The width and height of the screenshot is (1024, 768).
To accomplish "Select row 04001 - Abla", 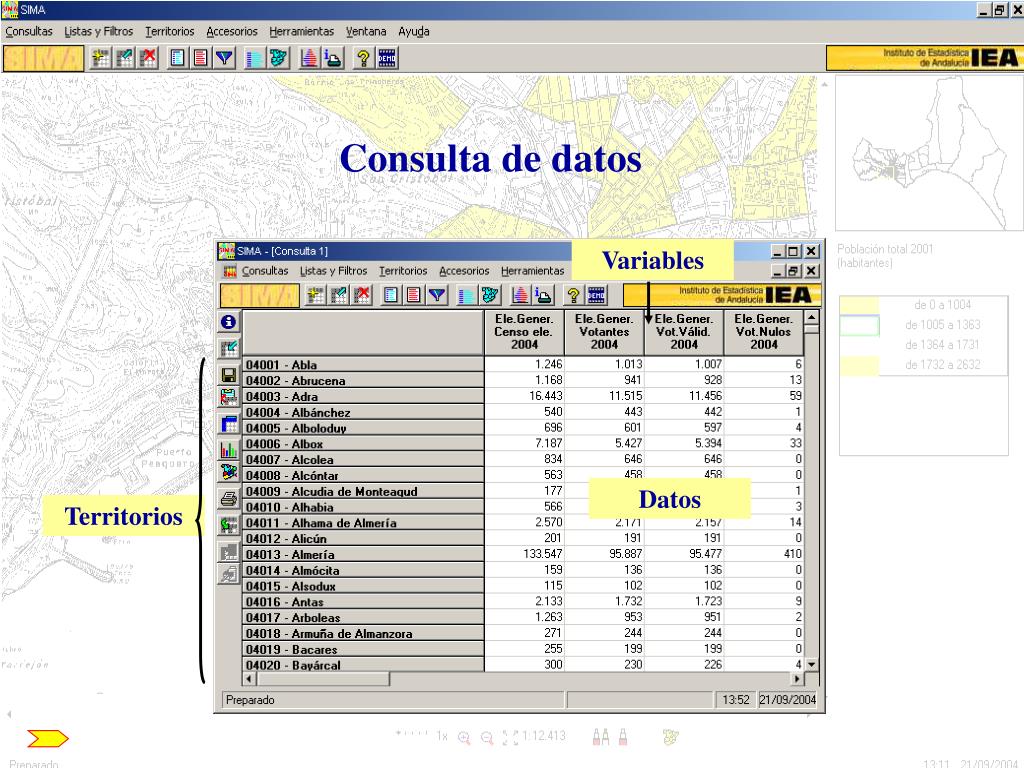I will (363, 365).
